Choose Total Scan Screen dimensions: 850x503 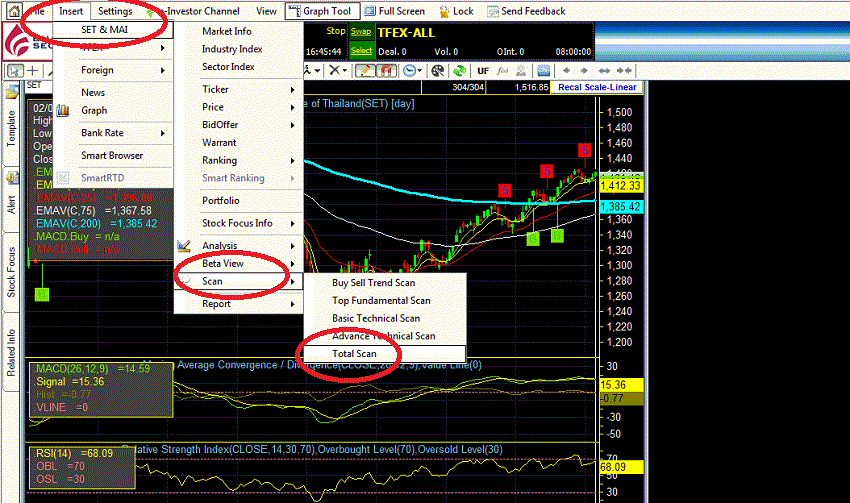(384, 353)
